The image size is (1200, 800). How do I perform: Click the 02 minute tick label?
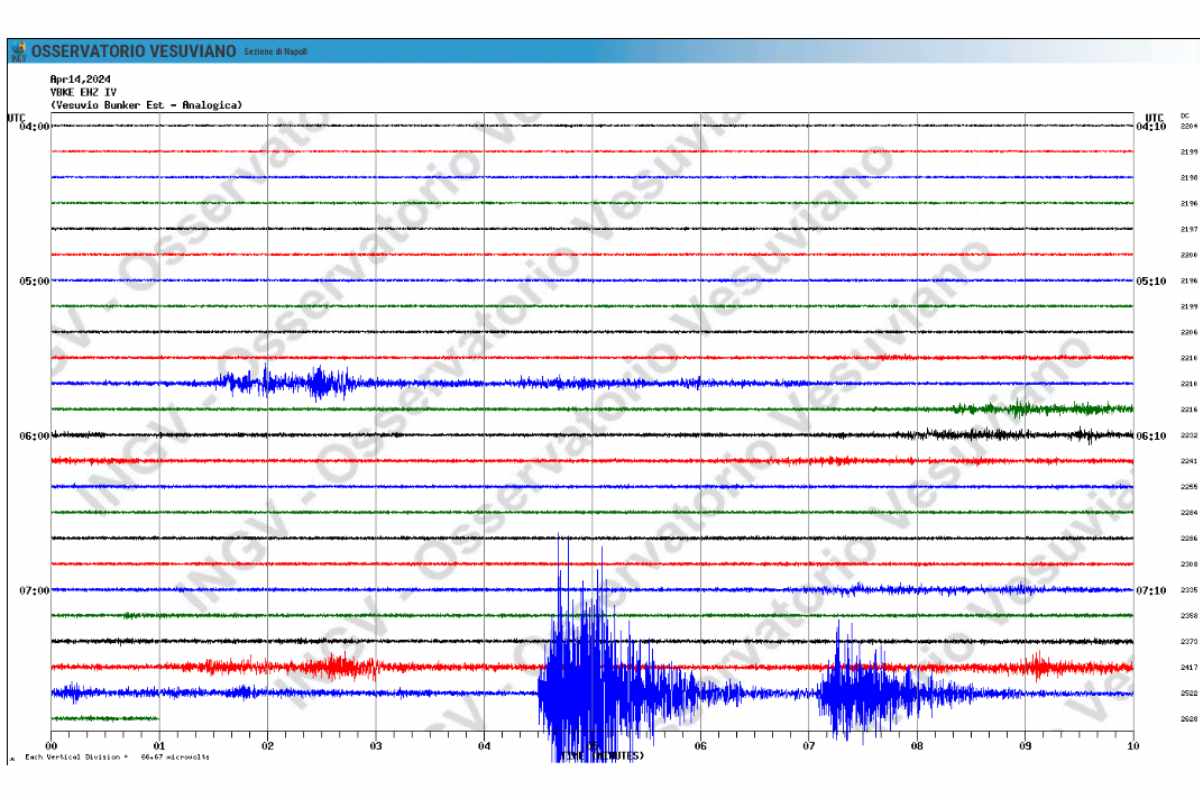[267, 746]
